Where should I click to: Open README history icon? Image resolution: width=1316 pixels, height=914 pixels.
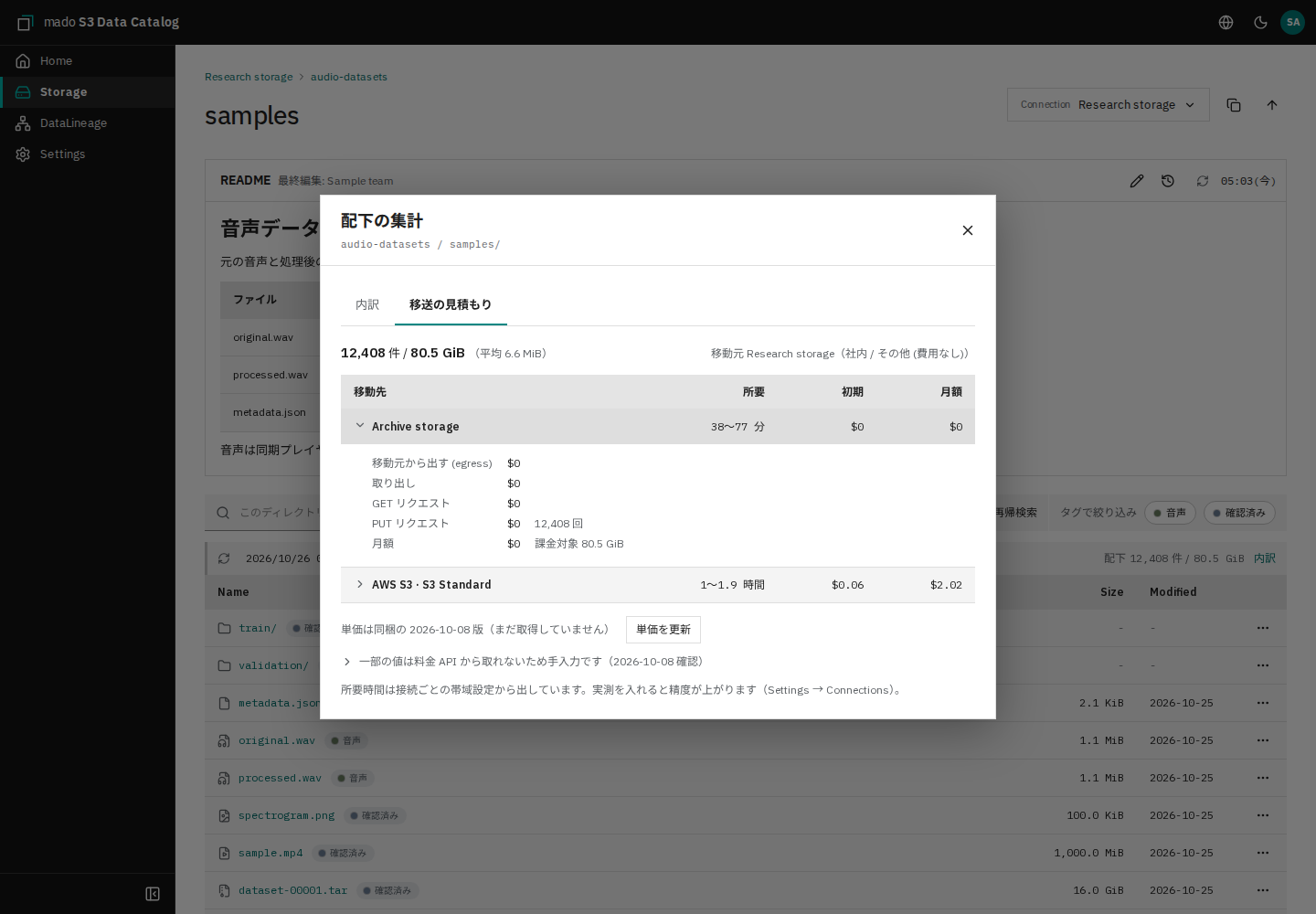[1168, 181]
